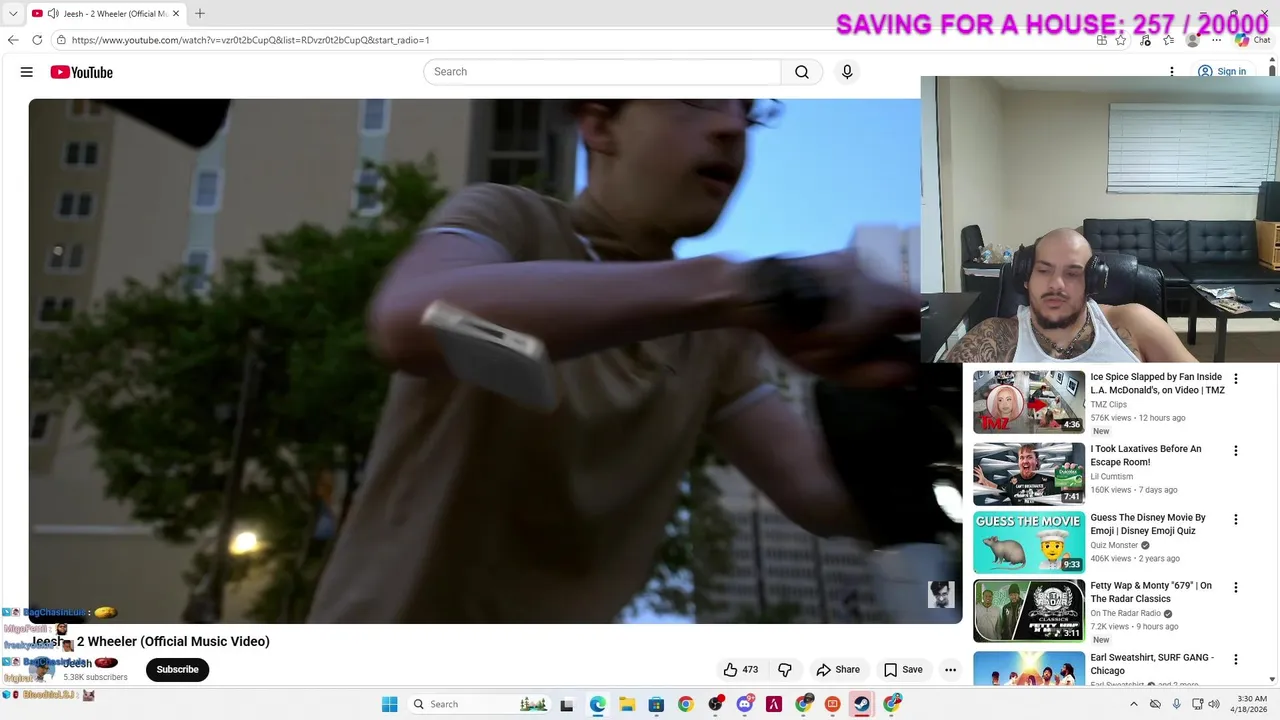
Task: Show hidden system tray icons chevron
Action: (1133, 704)
